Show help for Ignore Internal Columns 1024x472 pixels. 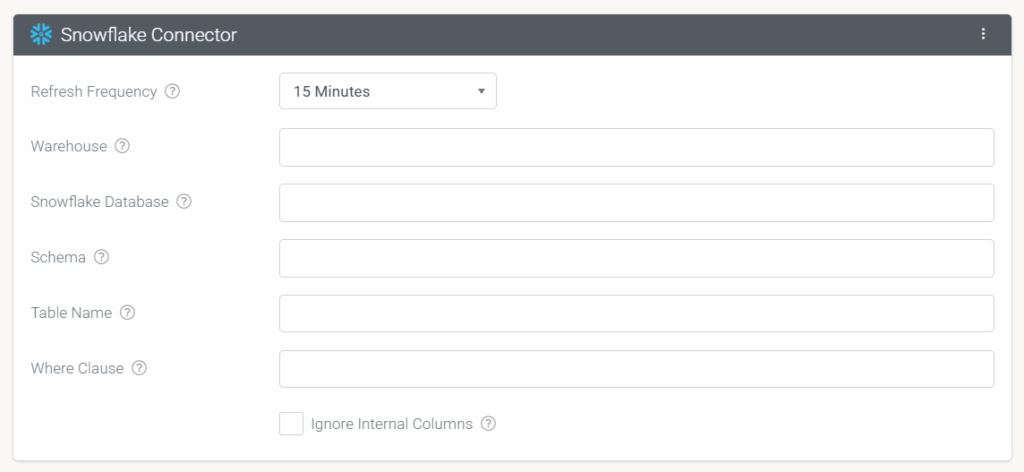(x=488, y=424)
